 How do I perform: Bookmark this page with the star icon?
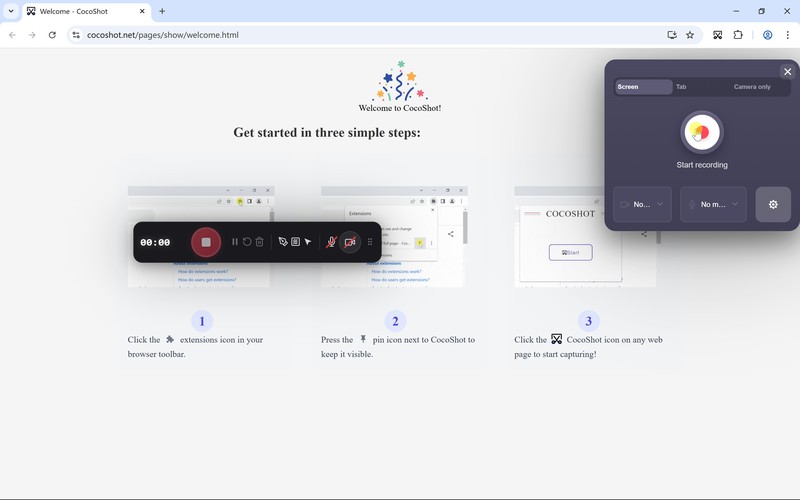[x=690, y=35]
